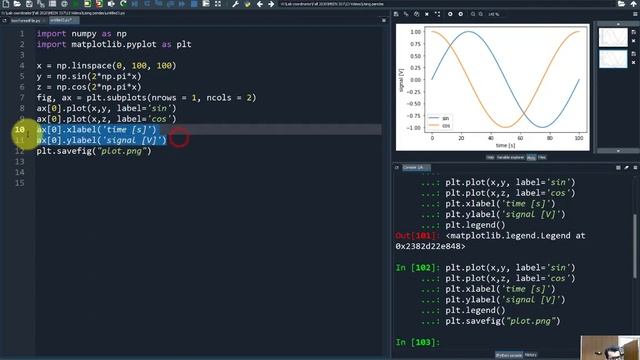This screenshot has height=360, width=640.
Task: Clear the console with the eraser icon
Action: [x=627, y=167]
